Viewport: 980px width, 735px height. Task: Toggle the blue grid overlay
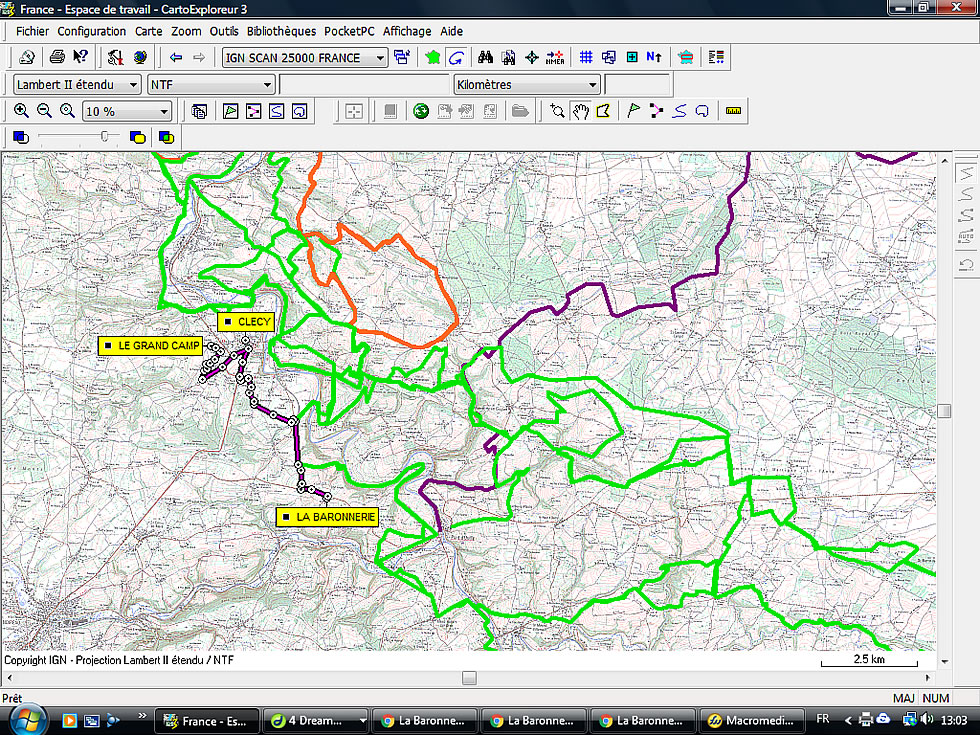(587, 58)
